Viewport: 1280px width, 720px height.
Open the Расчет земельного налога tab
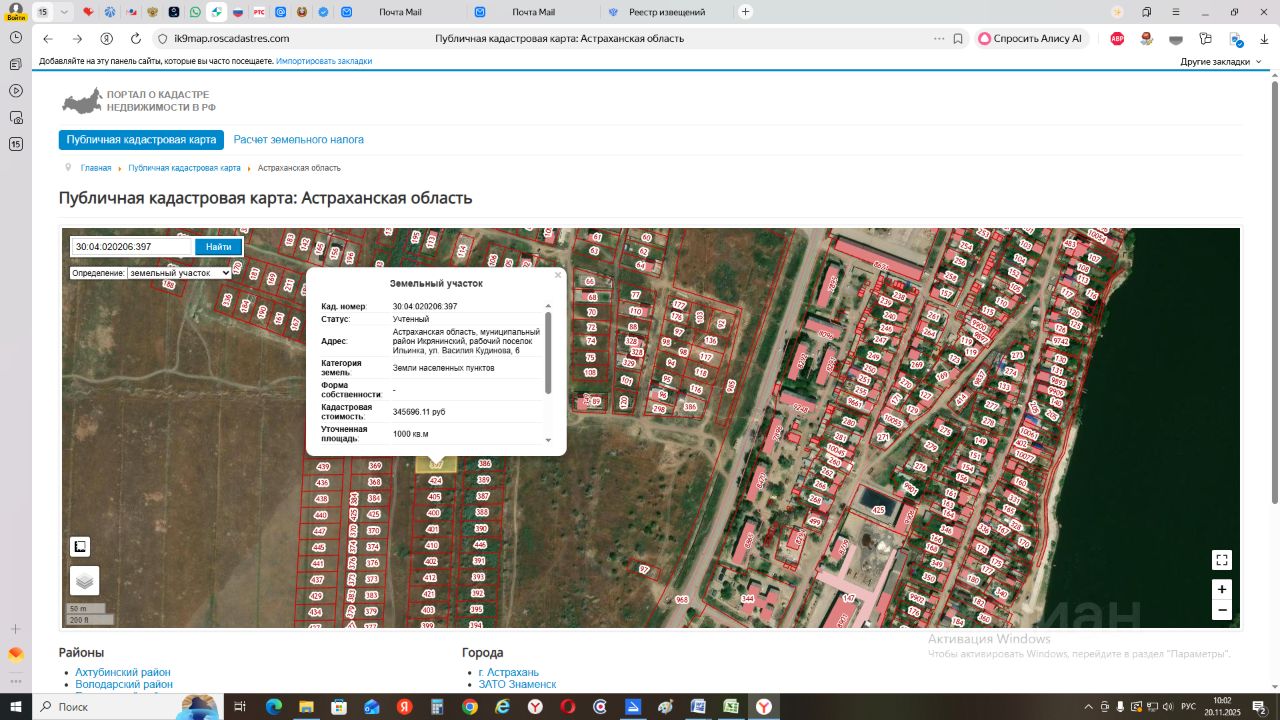(x=298, y=140)
